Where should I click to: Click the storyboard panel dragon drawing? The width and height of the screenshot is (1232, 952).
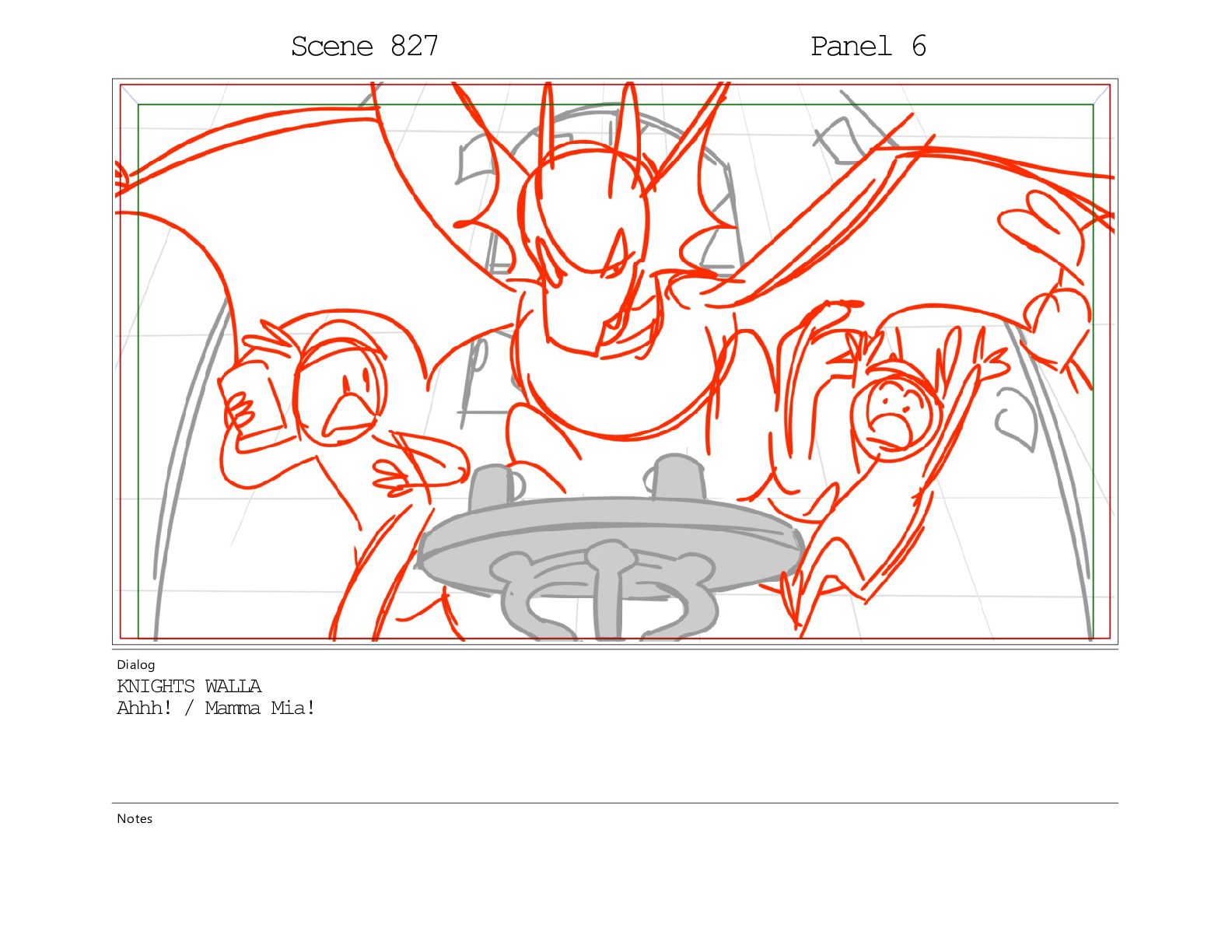click(x=614, y=362)
